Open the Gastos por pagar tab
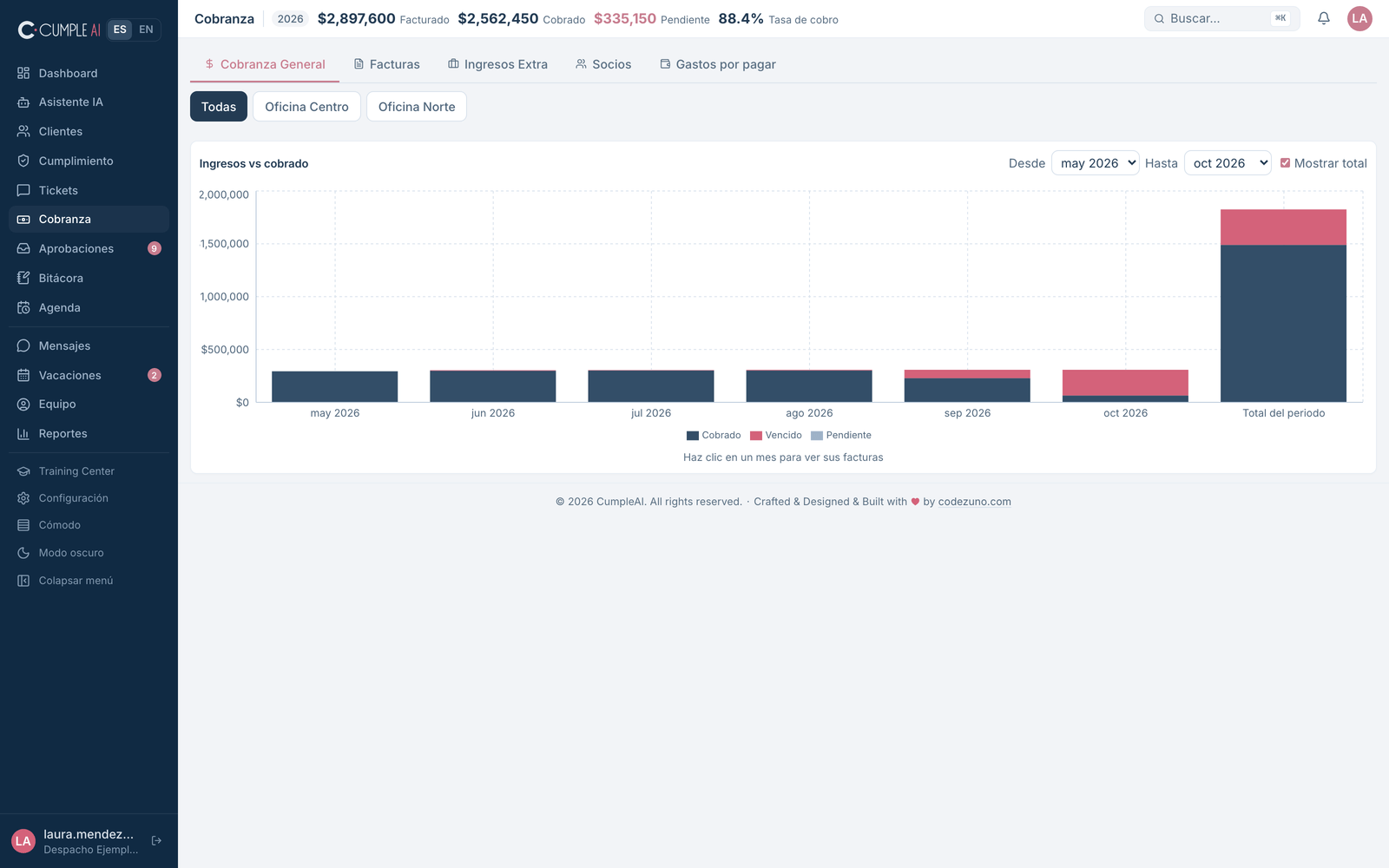The width and height of the screenshot is (1389, 868). (x=718, y=64)
